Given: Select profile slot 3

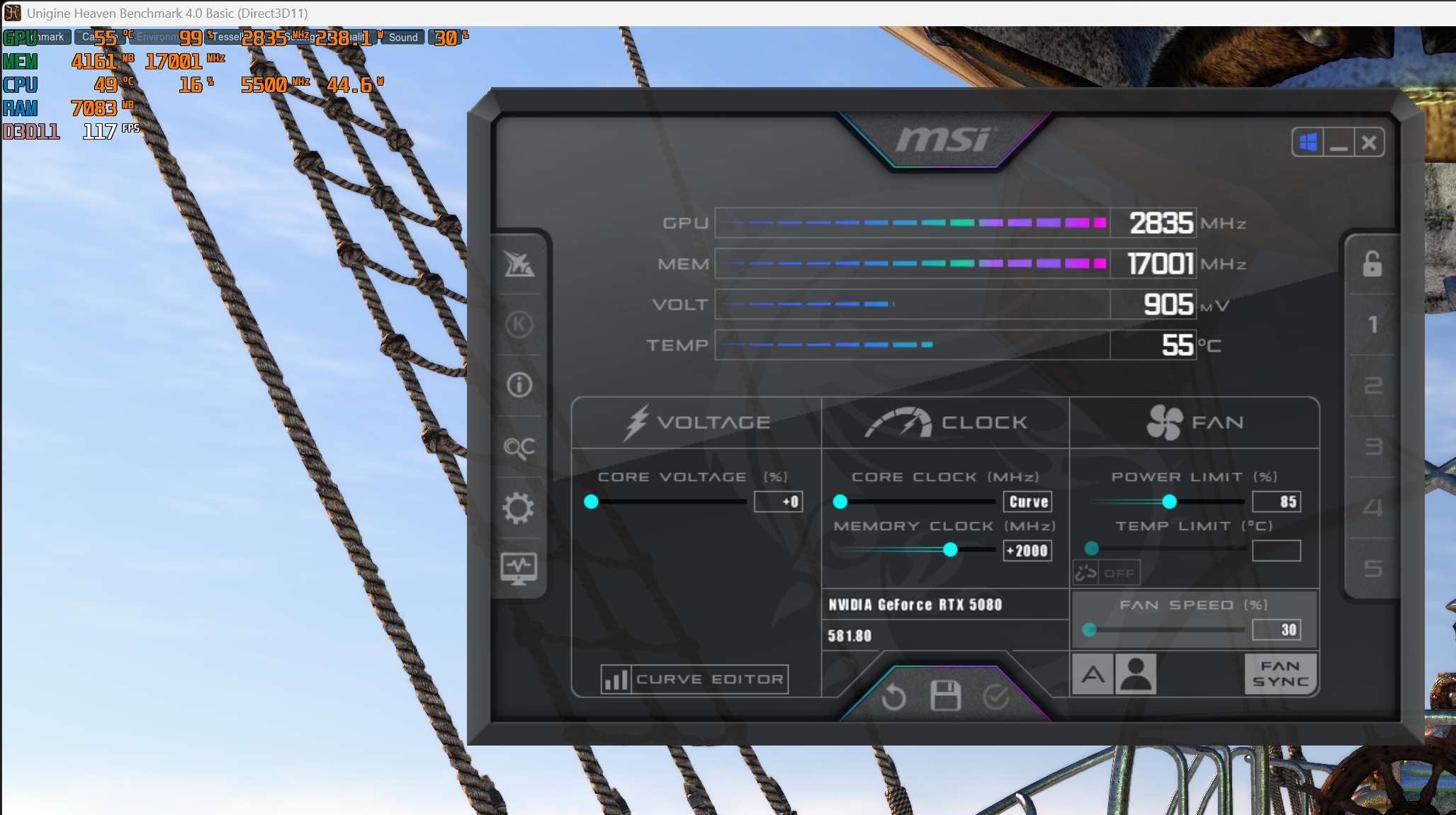Looking at the screenshot, I should [1372, 446].
